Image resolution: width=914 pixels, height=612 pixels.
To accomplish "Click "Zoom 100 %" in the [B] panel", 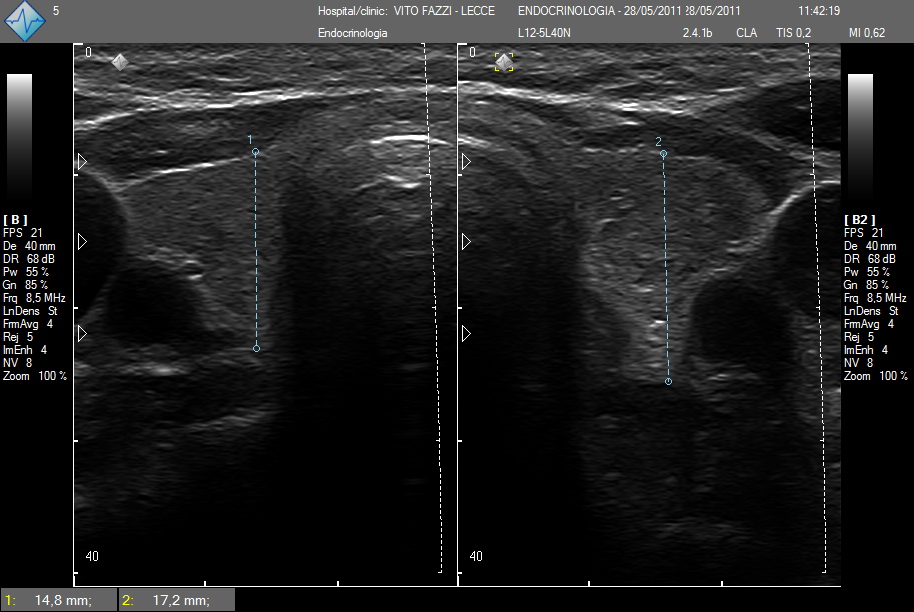I will (x=35, y=376).
